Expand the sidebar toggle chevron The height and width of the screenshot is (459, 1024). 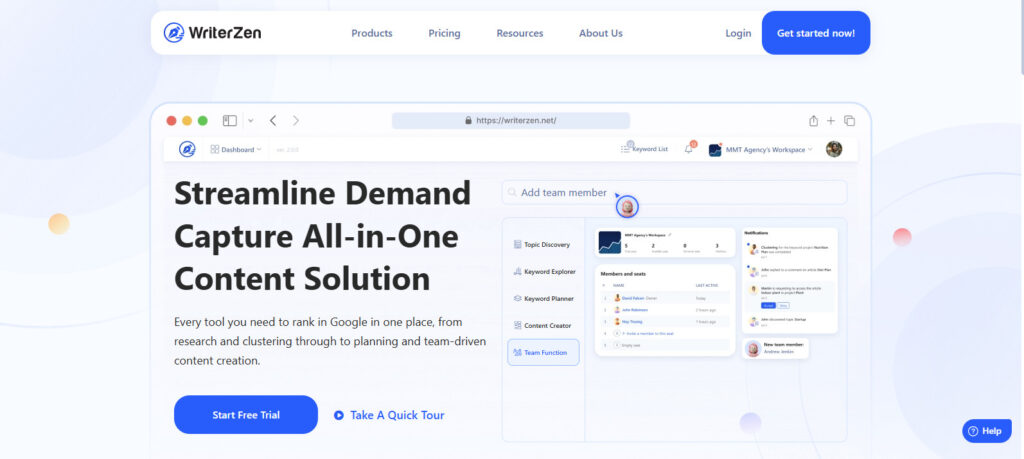click(x=251, y=121)
